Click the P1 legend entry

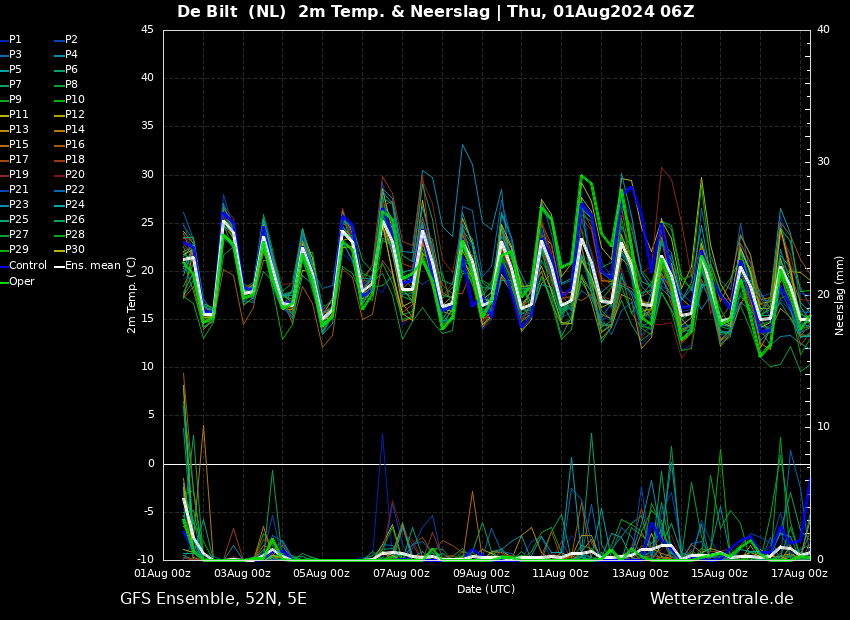tap(15, 40)
